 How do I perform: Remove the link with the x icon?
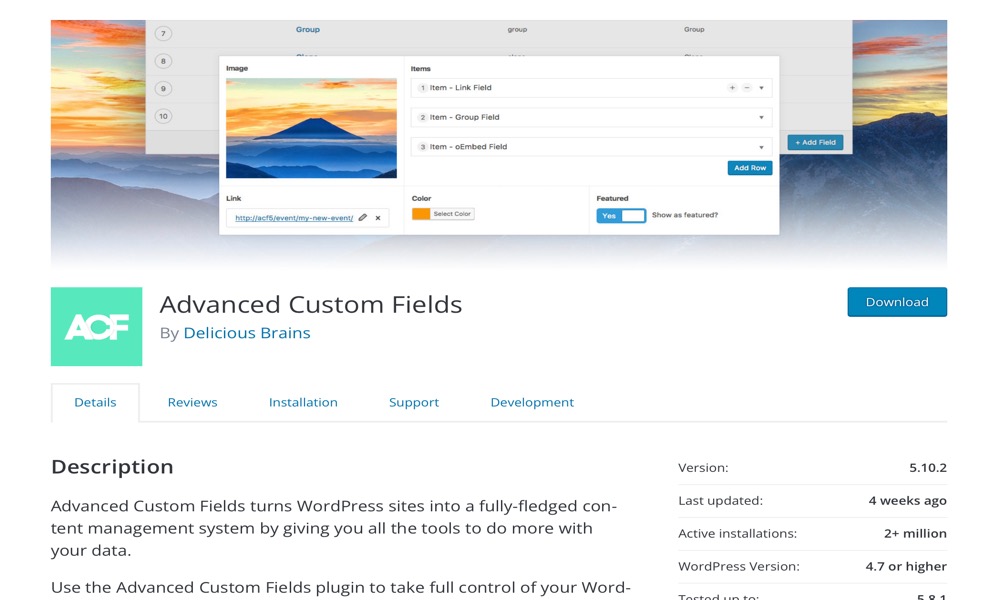tap(378, 218)
